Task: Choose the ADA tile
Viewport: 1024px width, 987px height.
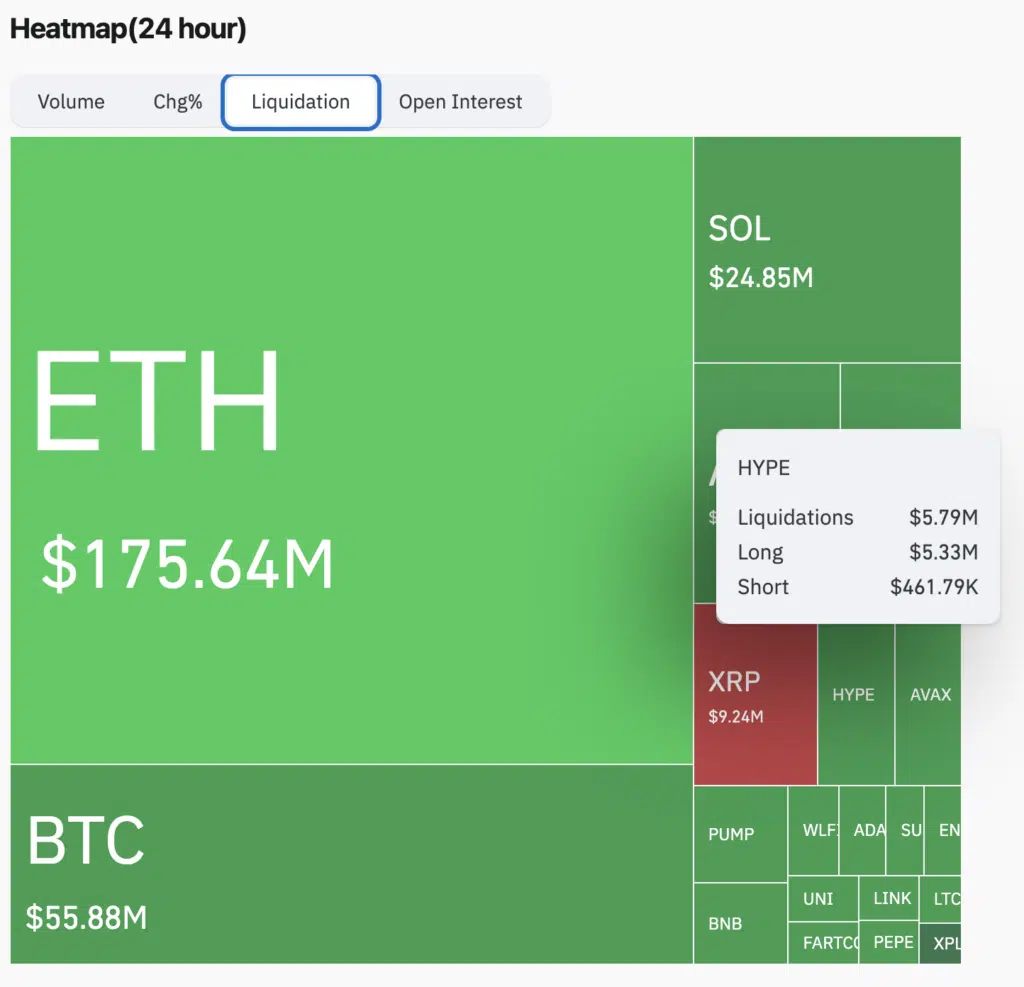Action: coord(862,830)
